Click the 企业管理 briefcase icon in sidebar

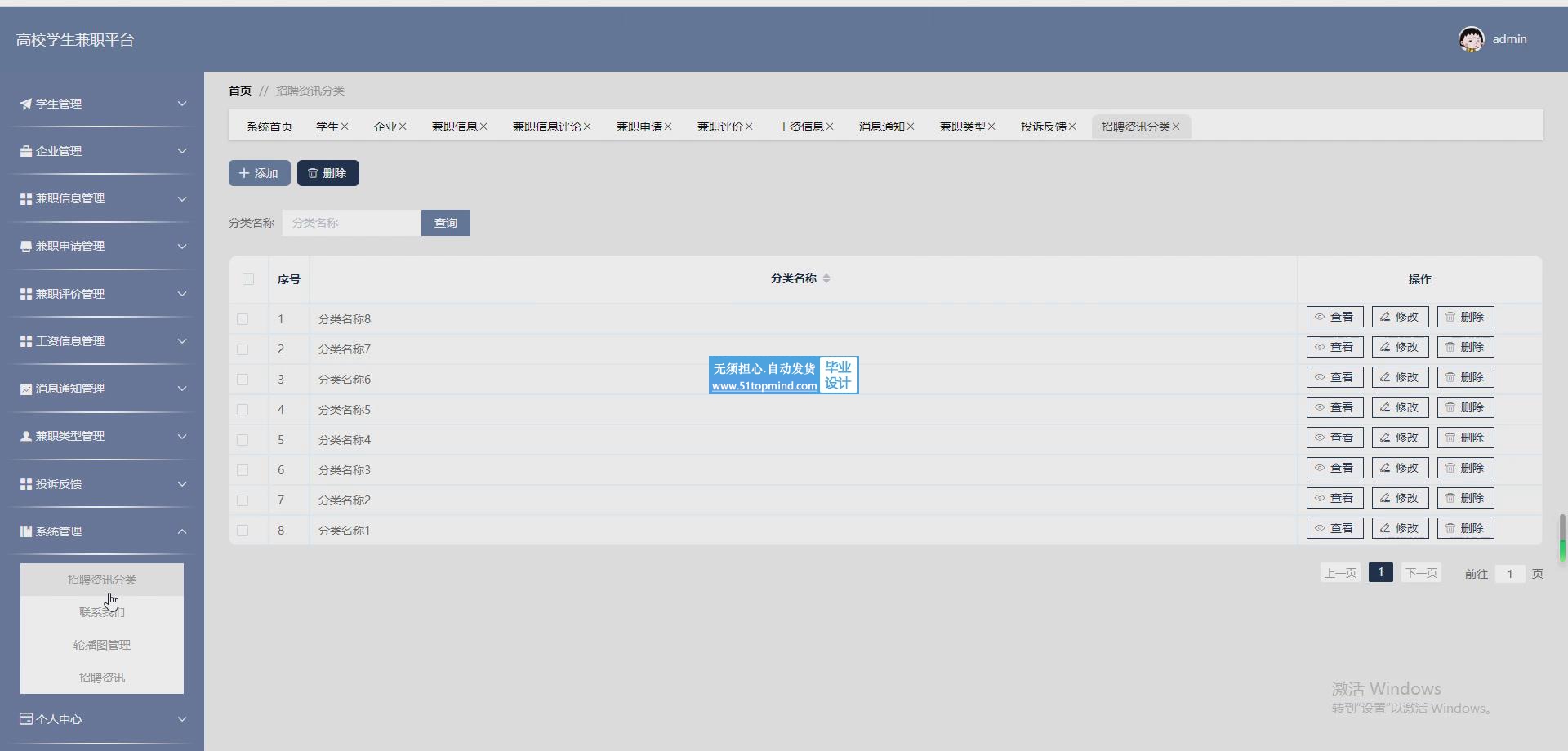coord(26,151)
